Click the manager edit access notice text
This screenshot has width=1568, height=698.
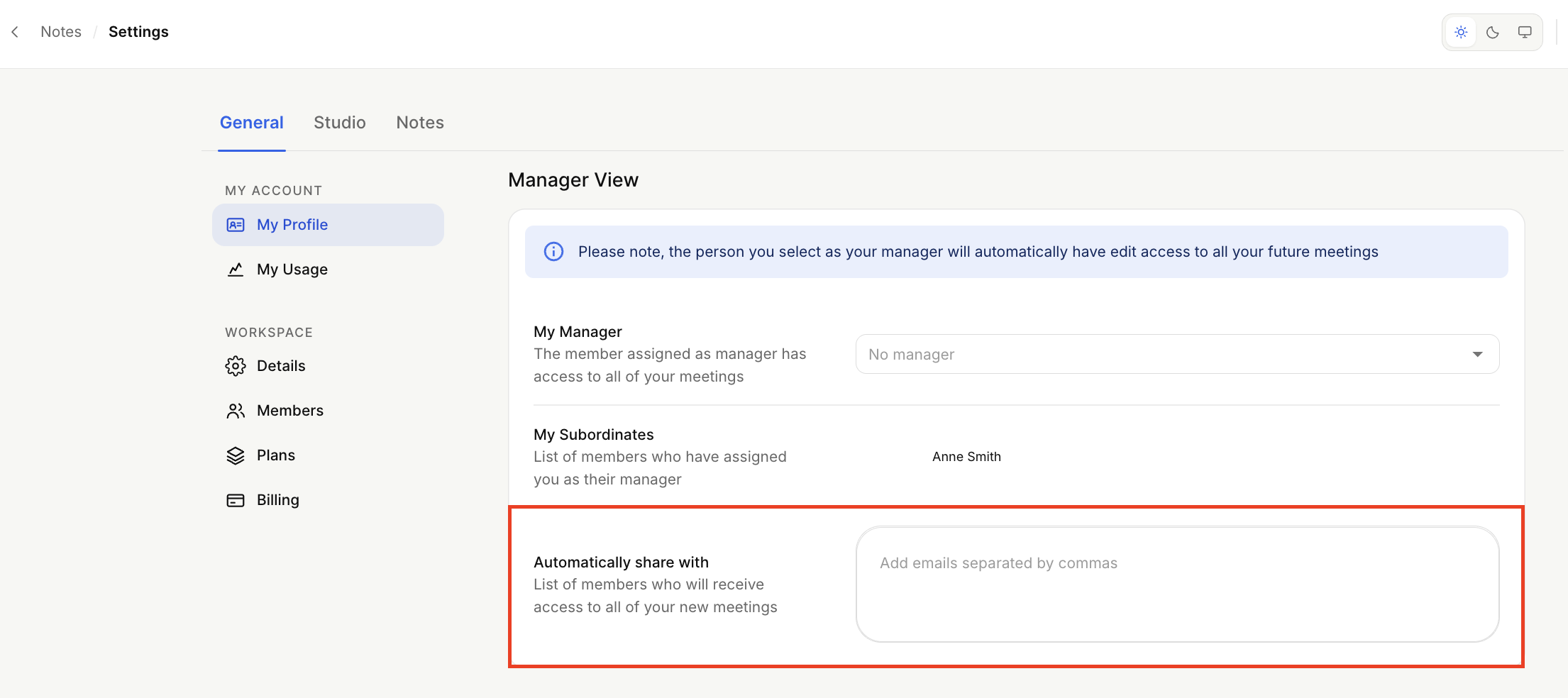click(x=978, y=252)
